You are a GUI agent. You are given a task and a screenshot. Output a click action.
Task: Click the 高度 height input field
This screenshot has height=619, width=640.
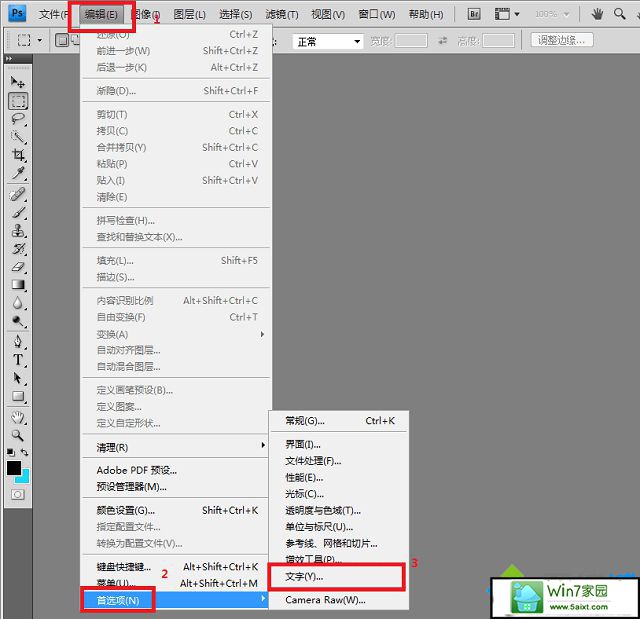[498, 40]
